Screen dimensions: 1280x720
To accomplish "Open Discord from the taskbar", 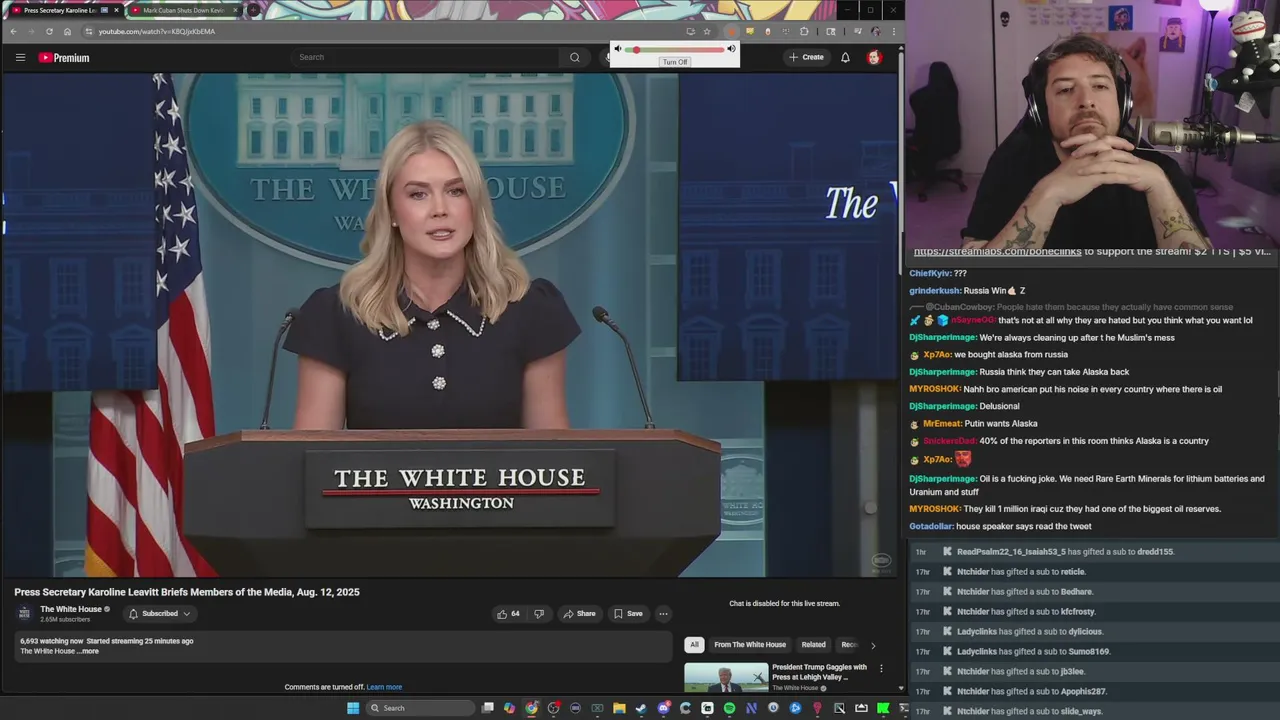I will [663, 708].
